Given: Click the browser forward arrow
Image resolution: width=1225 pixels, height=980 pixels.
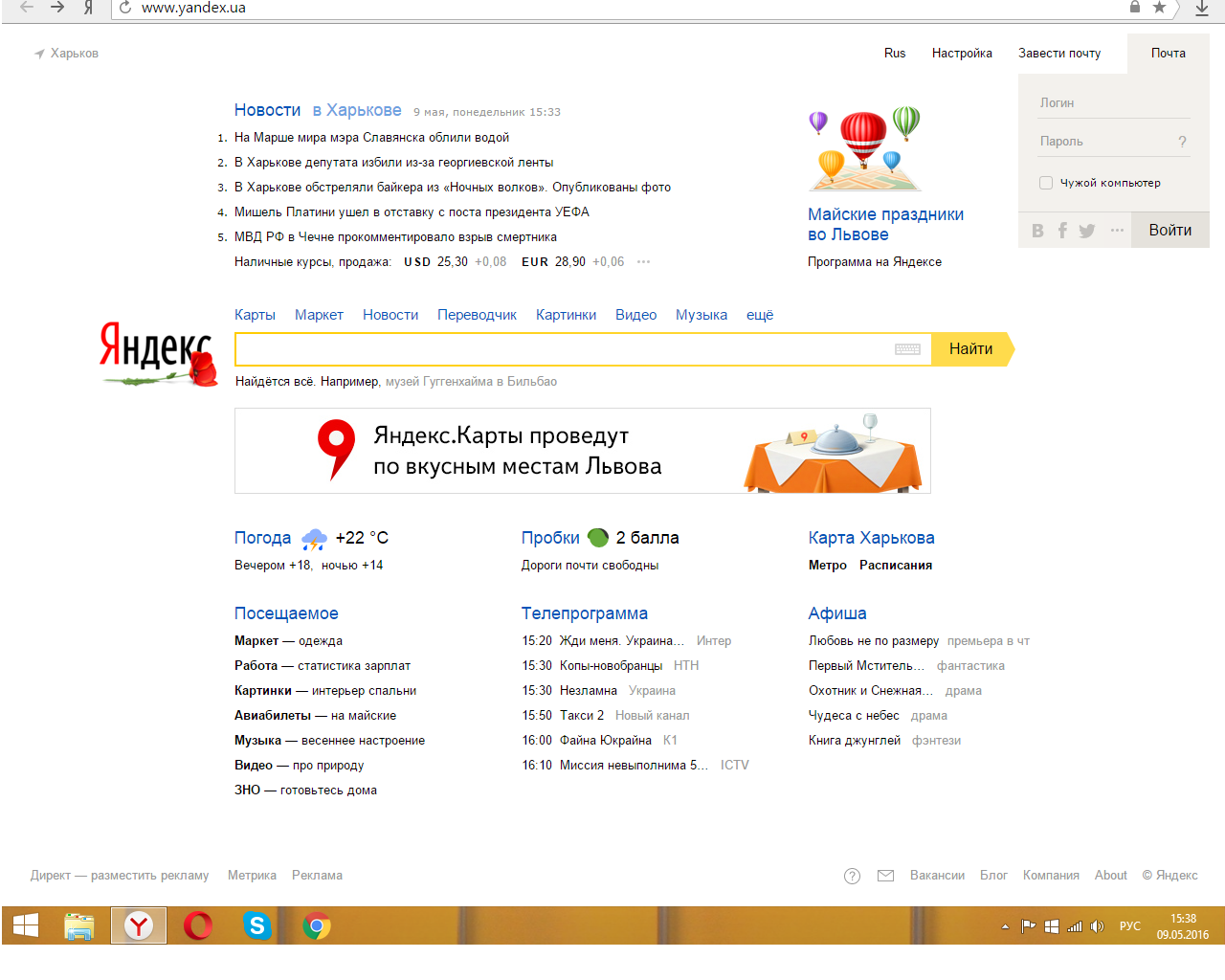Looking at the screenshot, I should pyautogui.click(x=57, y=8).
